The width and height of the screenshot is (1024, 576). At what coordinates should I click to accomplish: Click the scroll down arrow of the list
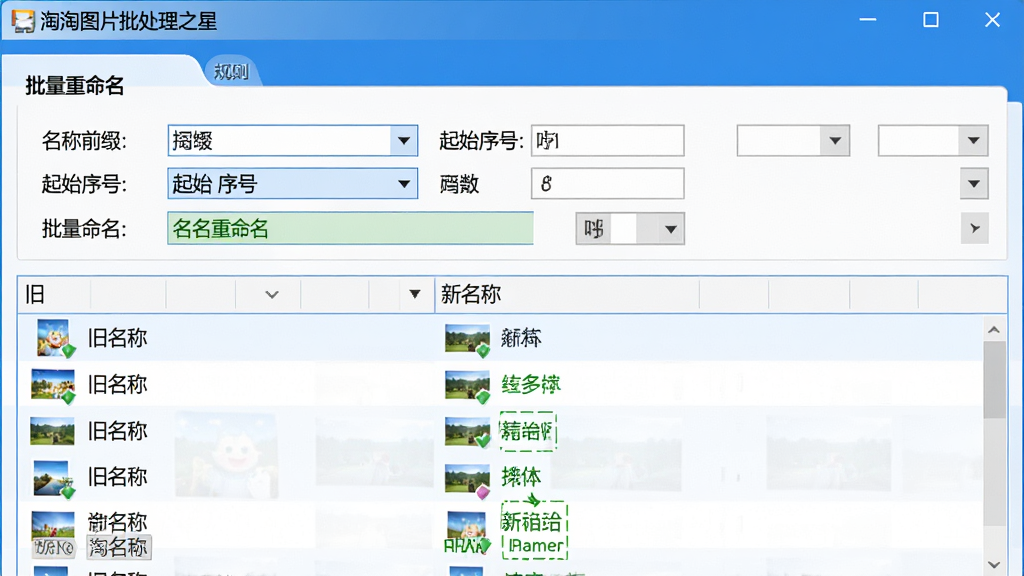pyautogui.click(x=994, y=564)
